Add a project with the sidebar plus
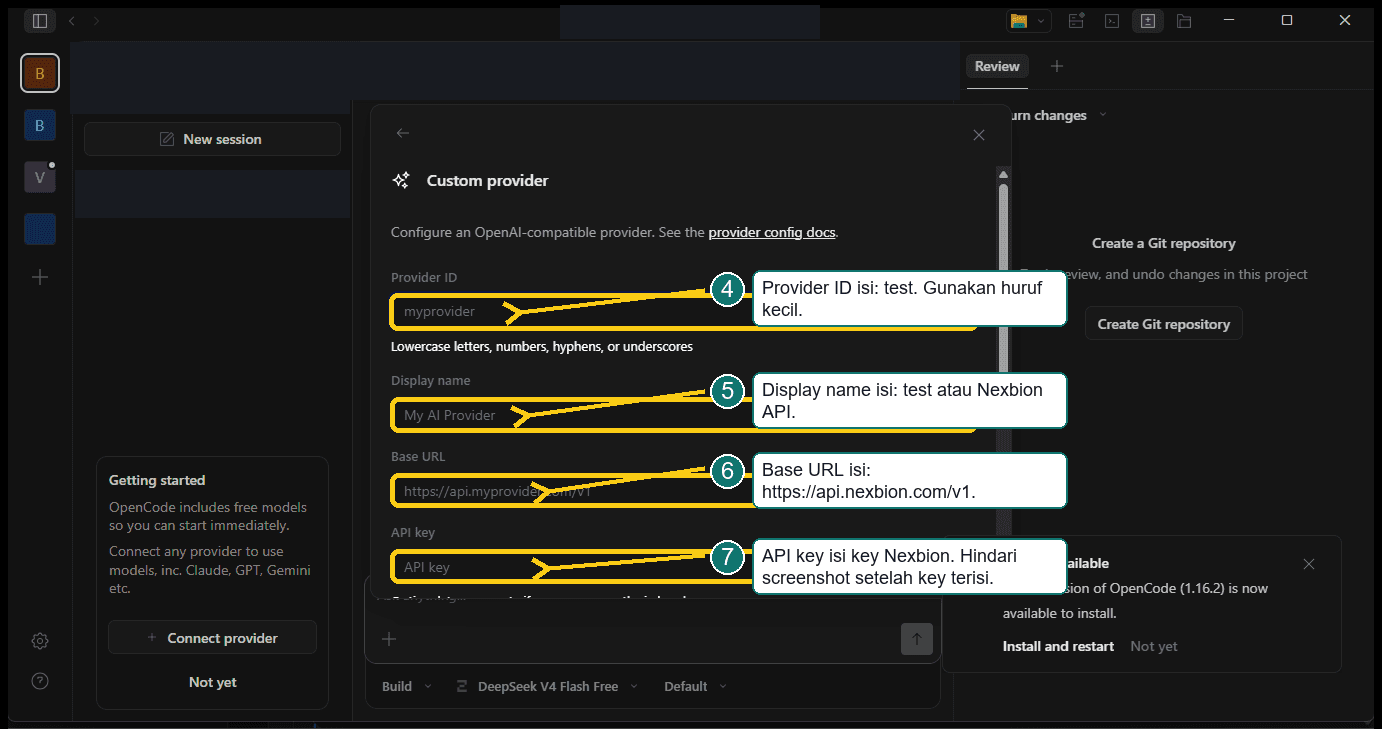This screenshot has width=1382, height=729. [x=40, y=277]
